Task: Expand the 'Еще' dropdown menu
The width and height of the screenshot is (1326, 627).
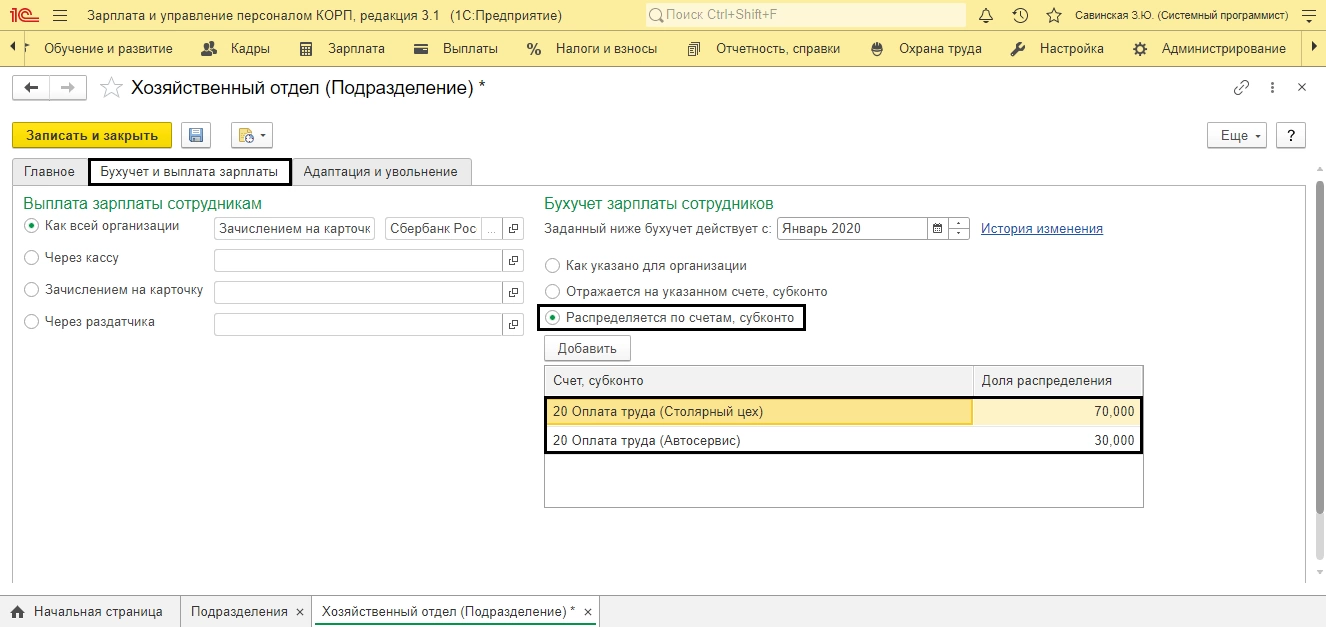Action: coord(1237,136)
